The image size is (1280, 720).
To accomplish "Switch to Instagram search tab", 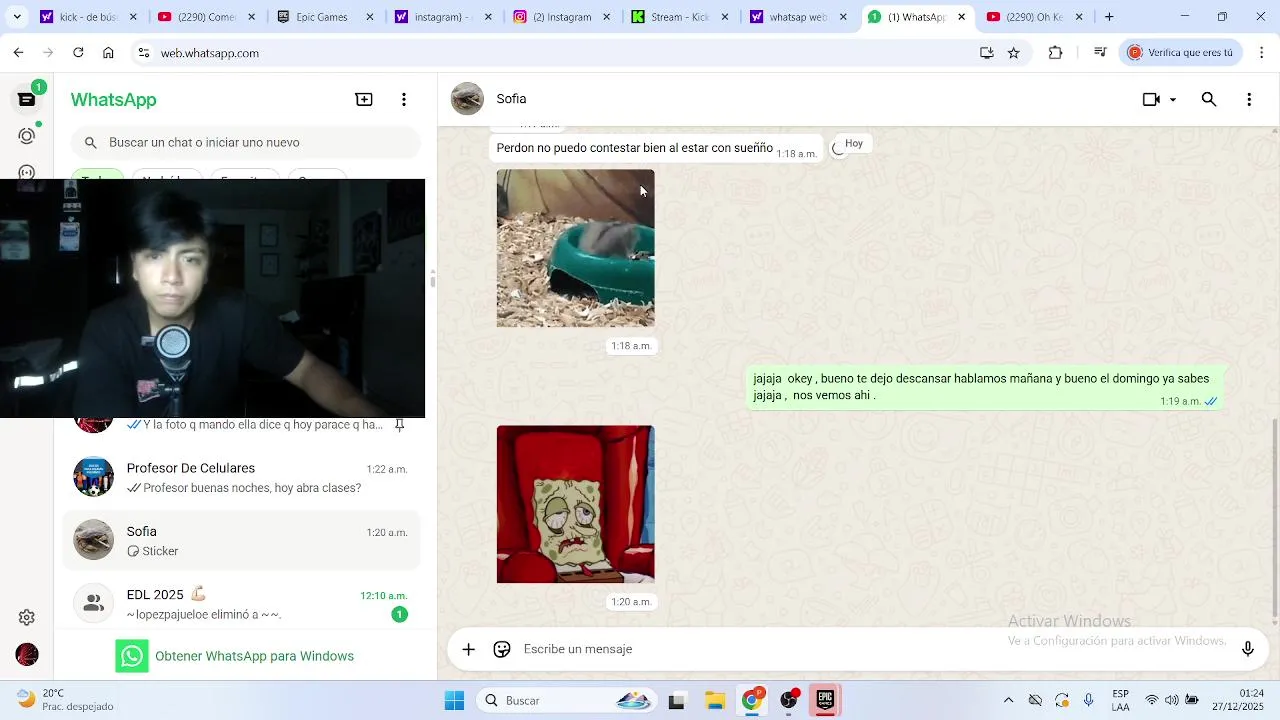I will point(444,17).
